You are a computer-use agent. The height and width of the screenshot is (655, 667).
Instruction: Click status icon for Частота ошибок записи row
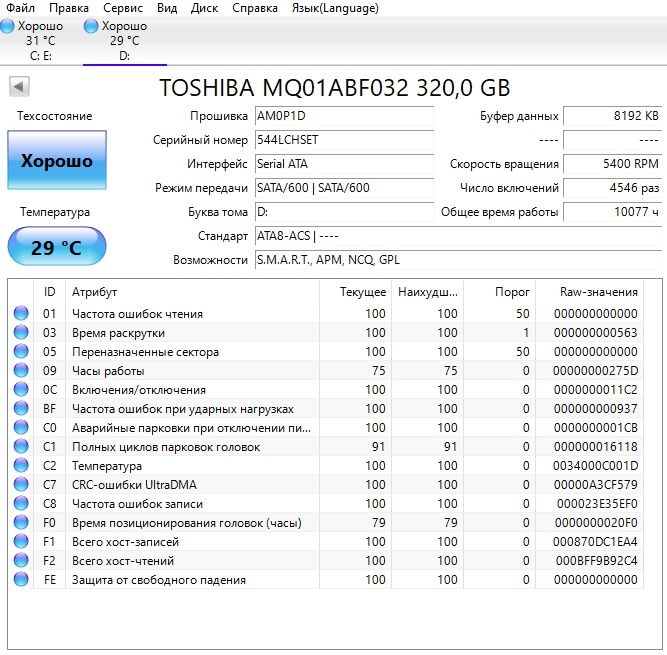click(21, 503)
